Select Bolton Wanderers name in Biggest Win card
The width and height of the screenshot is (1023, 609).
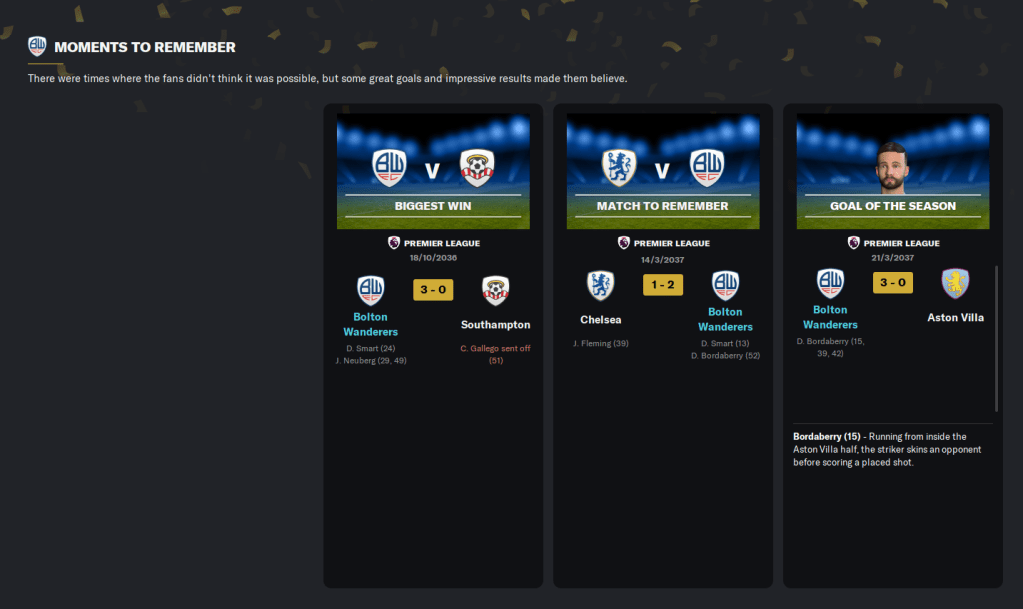click(371, 324)
